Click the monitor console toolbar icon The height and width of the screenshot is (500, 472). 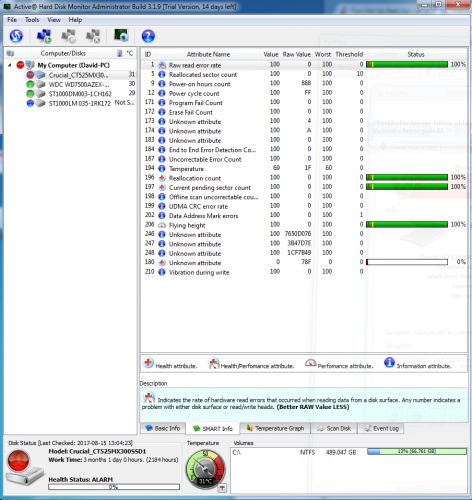(121, 35)
